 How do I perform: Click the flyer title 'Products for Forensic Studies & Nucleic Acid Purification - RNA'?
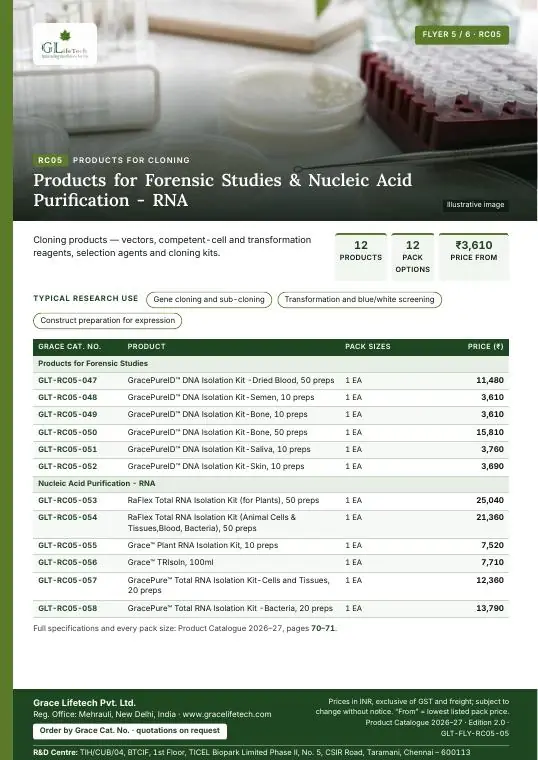click(223, 190)
